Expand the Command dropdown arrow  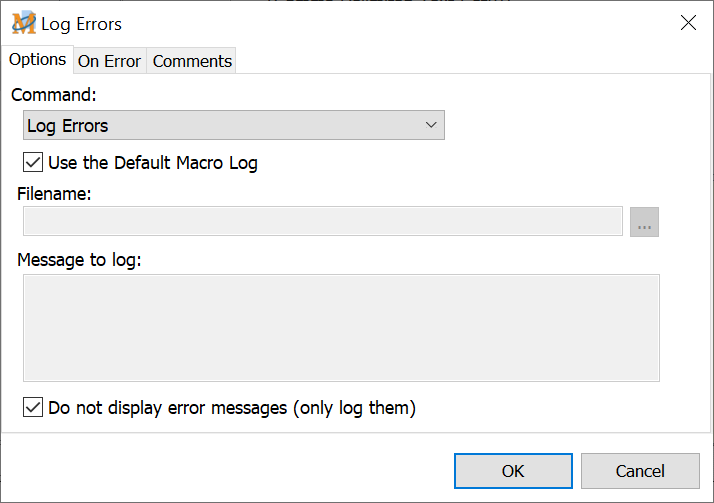(431, 125)
